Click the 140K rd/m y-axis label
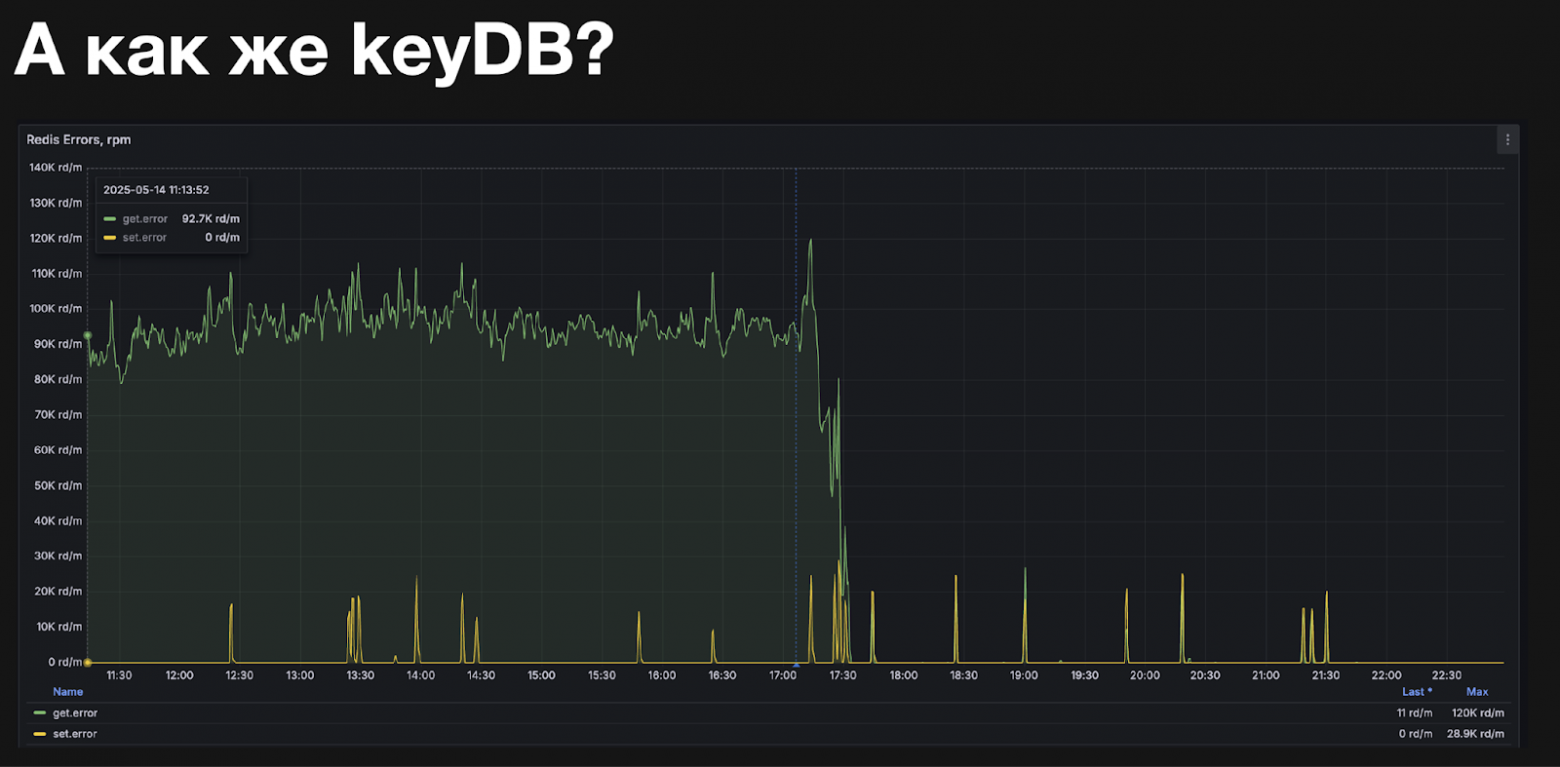The width and height of the screenshot is (1560, 767). pyautogui.click(x=56, y=167)
